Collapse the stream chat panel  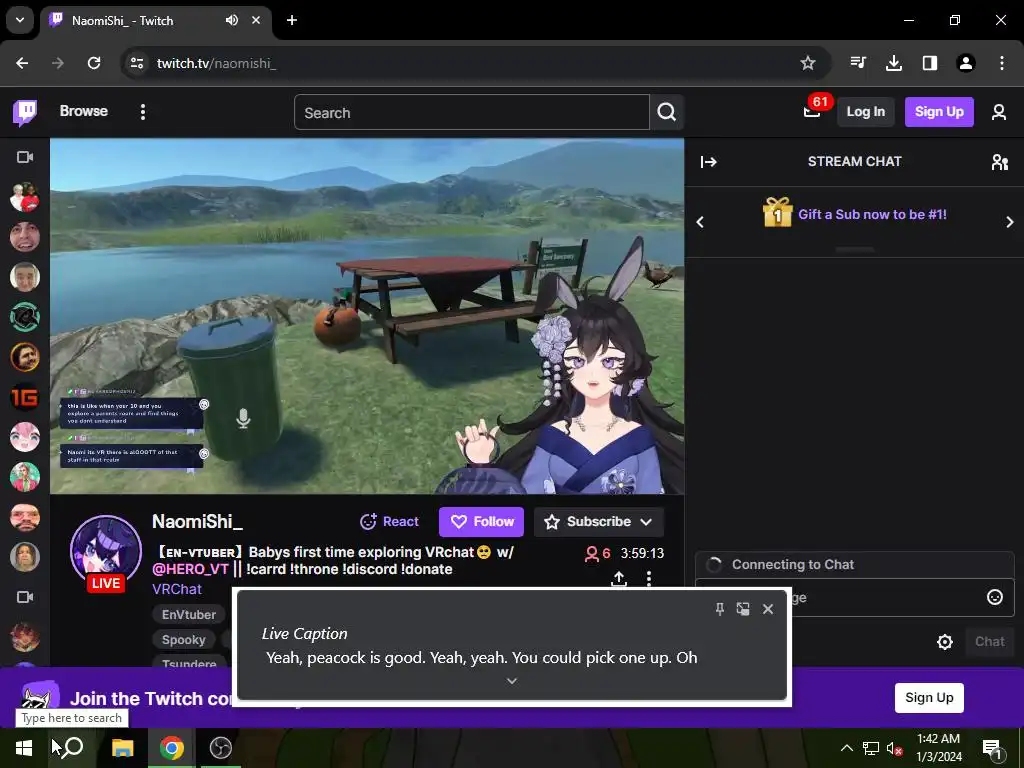coord(709,162)
